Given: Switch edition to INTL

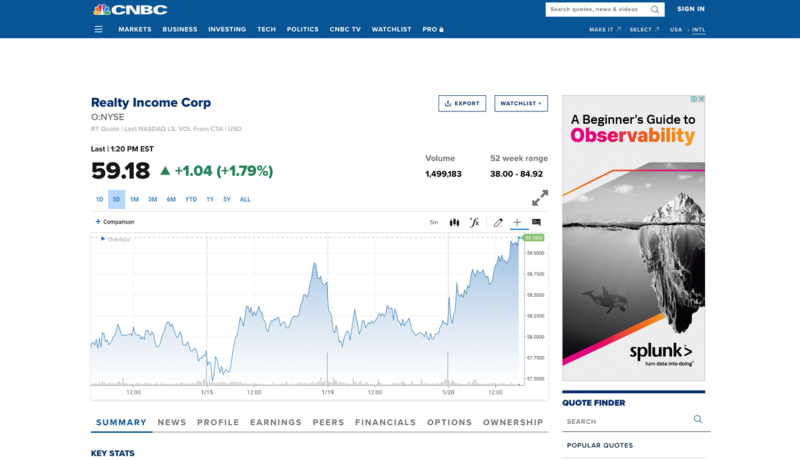Looking at the screenshot, I should 698,30.
